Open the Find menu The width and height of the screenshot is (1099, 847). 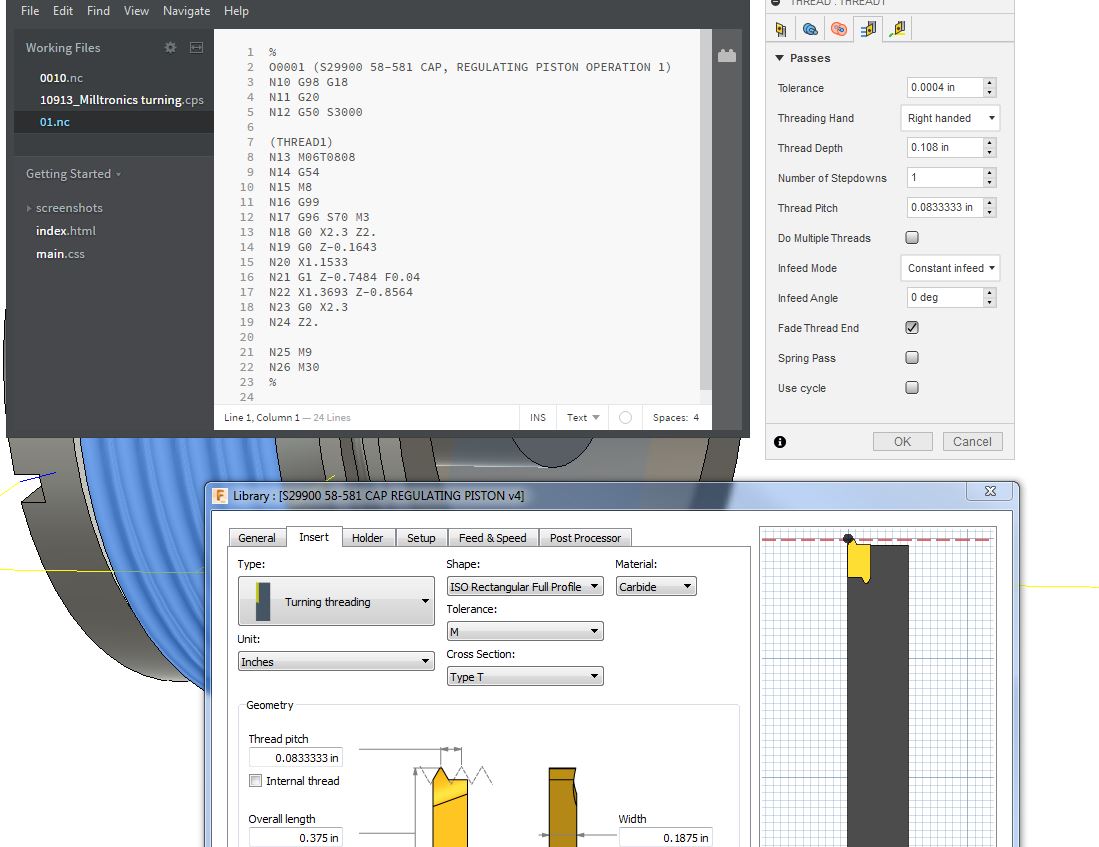[98, 11]
